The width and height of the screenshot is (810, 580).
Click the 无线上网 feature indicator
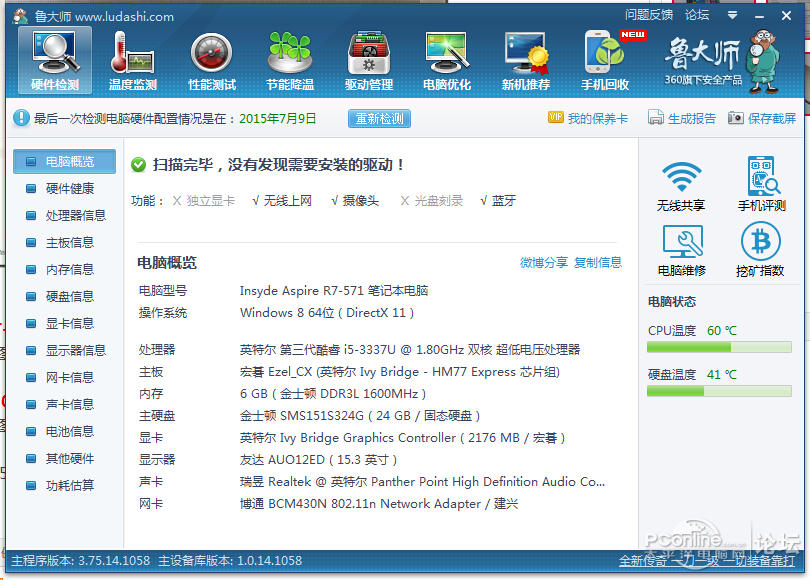tap(282, 200)
